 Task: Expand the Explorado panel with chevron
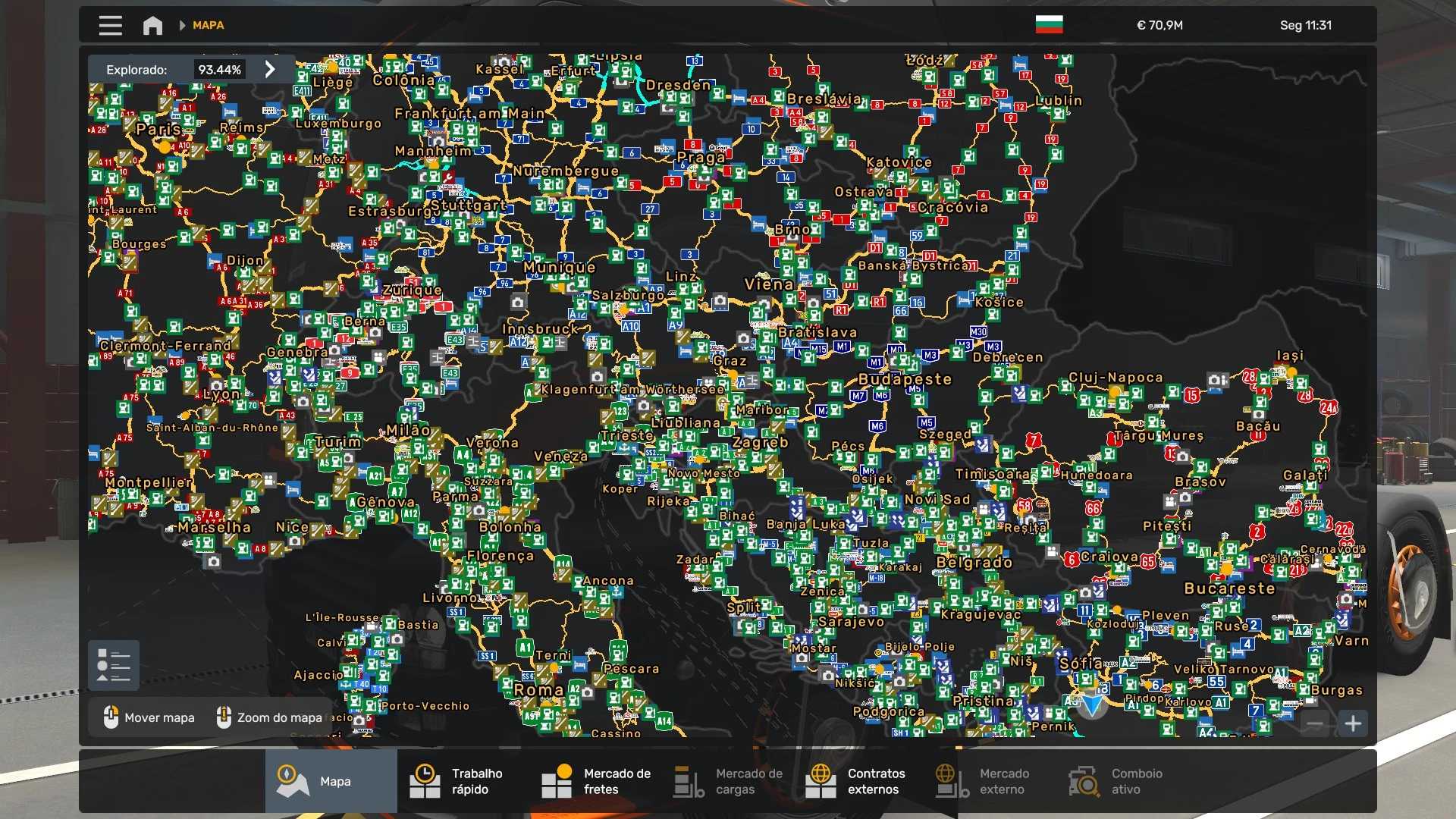click(x=270, y=69)
